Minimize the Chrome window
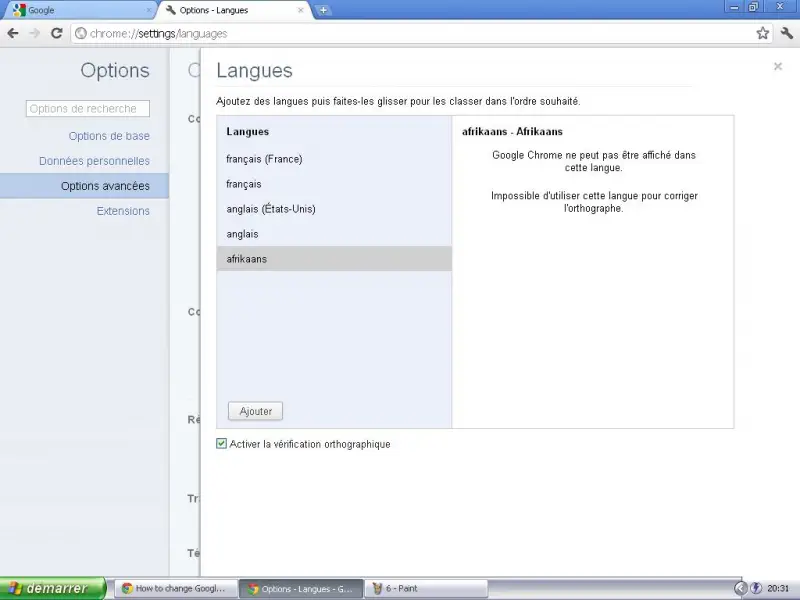The height and width of the screenshot is (600, 800). point(734,7)
